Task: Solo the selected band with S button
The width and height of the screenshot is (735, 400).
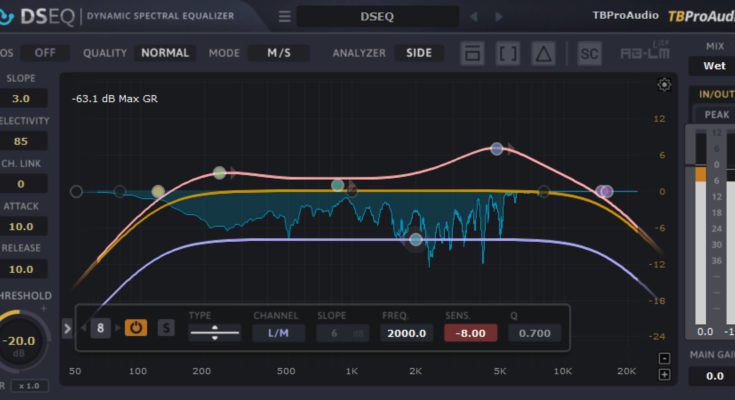Action: point(165,328)
